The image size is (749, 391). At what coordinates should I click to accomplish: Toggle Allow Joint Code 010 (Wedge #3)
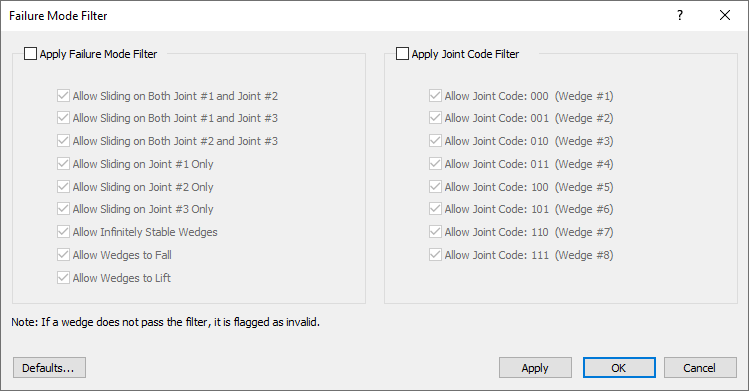pyautogui.click(x=435, y=141)
